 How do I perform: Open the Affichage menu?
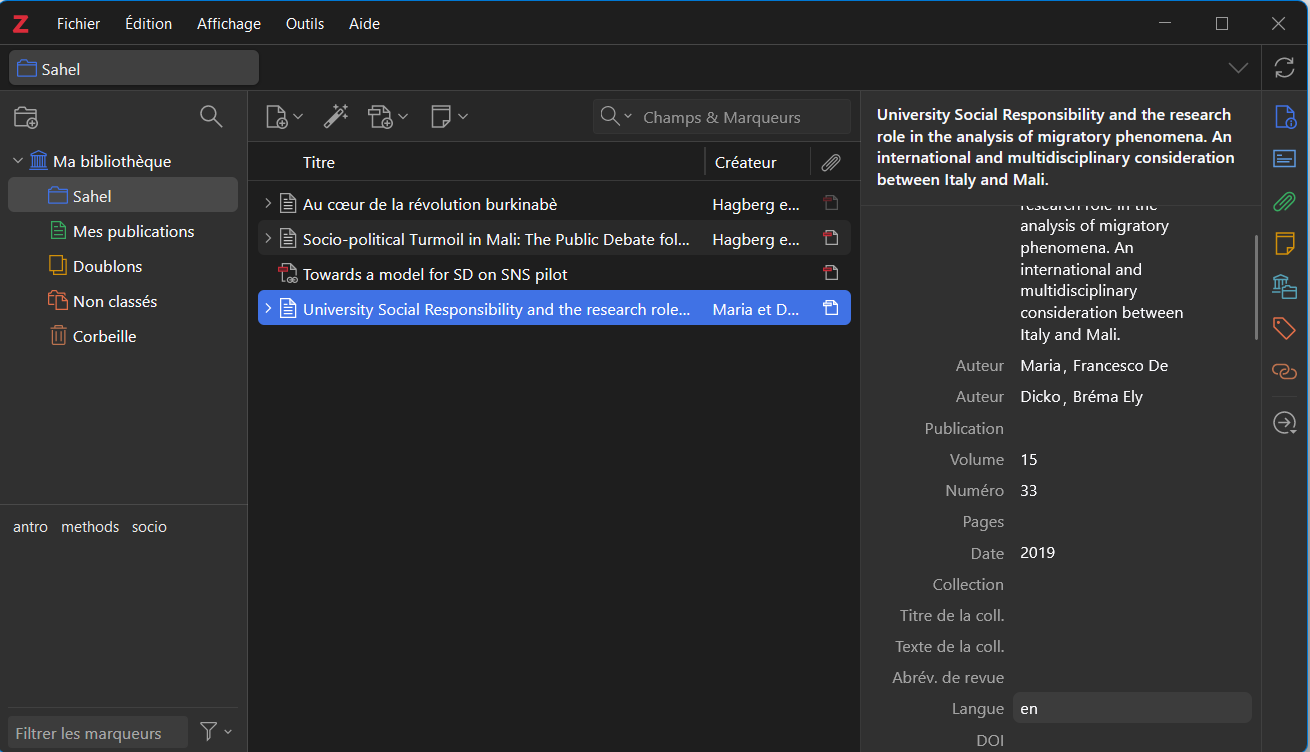228,23
